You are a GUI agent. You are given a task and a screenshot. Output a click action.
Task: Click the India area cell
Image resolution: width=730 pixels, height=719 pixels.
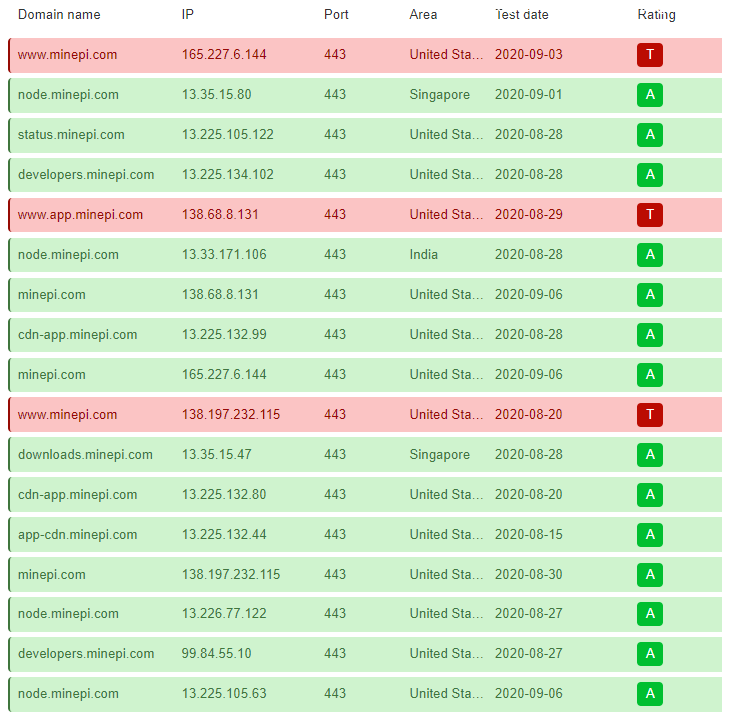click(424, 255)
